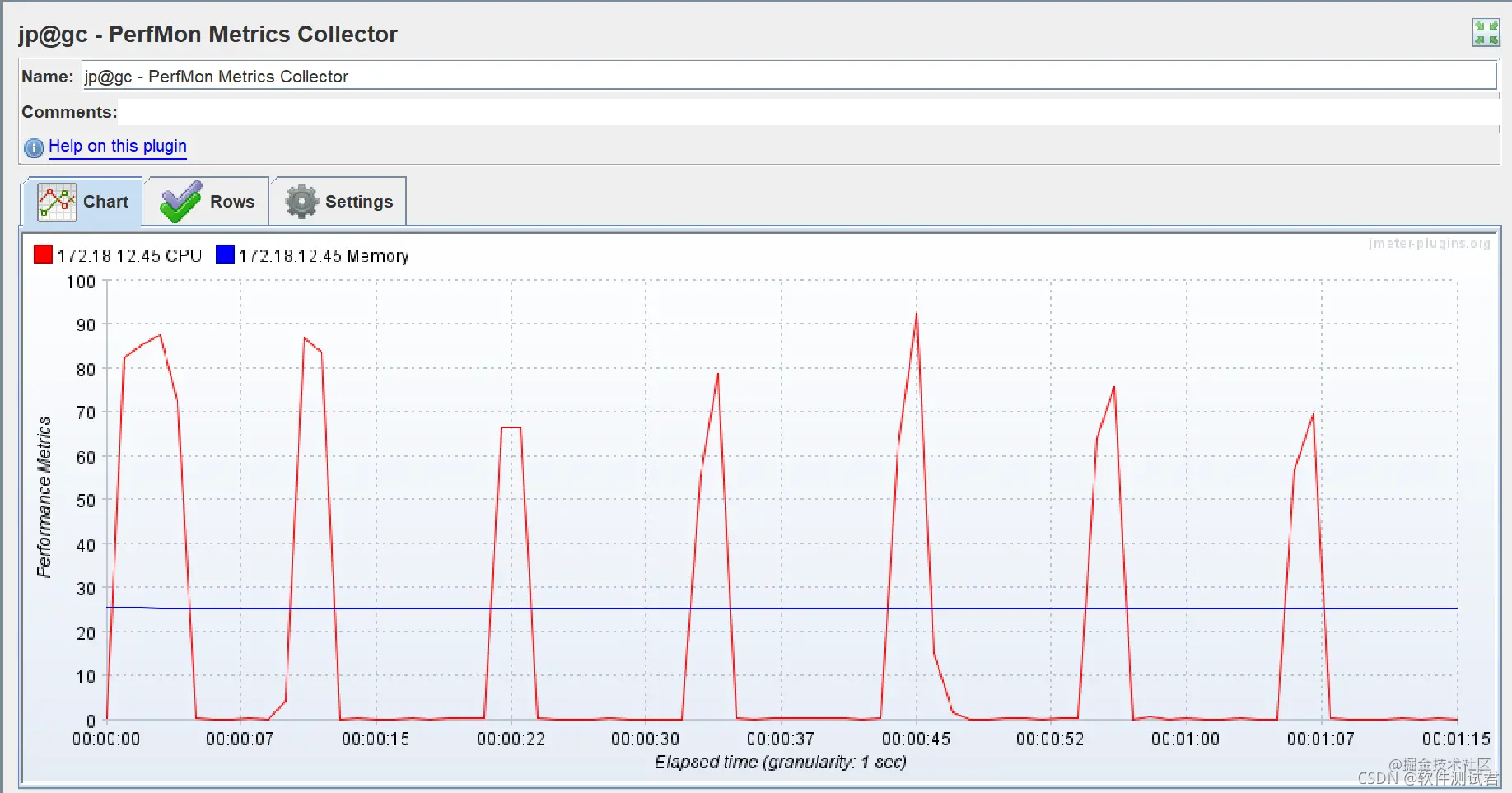Viewport: 1512px width, 793px height.
Task: Click the blue Memory legend swatch
Action: click(225, 254)
